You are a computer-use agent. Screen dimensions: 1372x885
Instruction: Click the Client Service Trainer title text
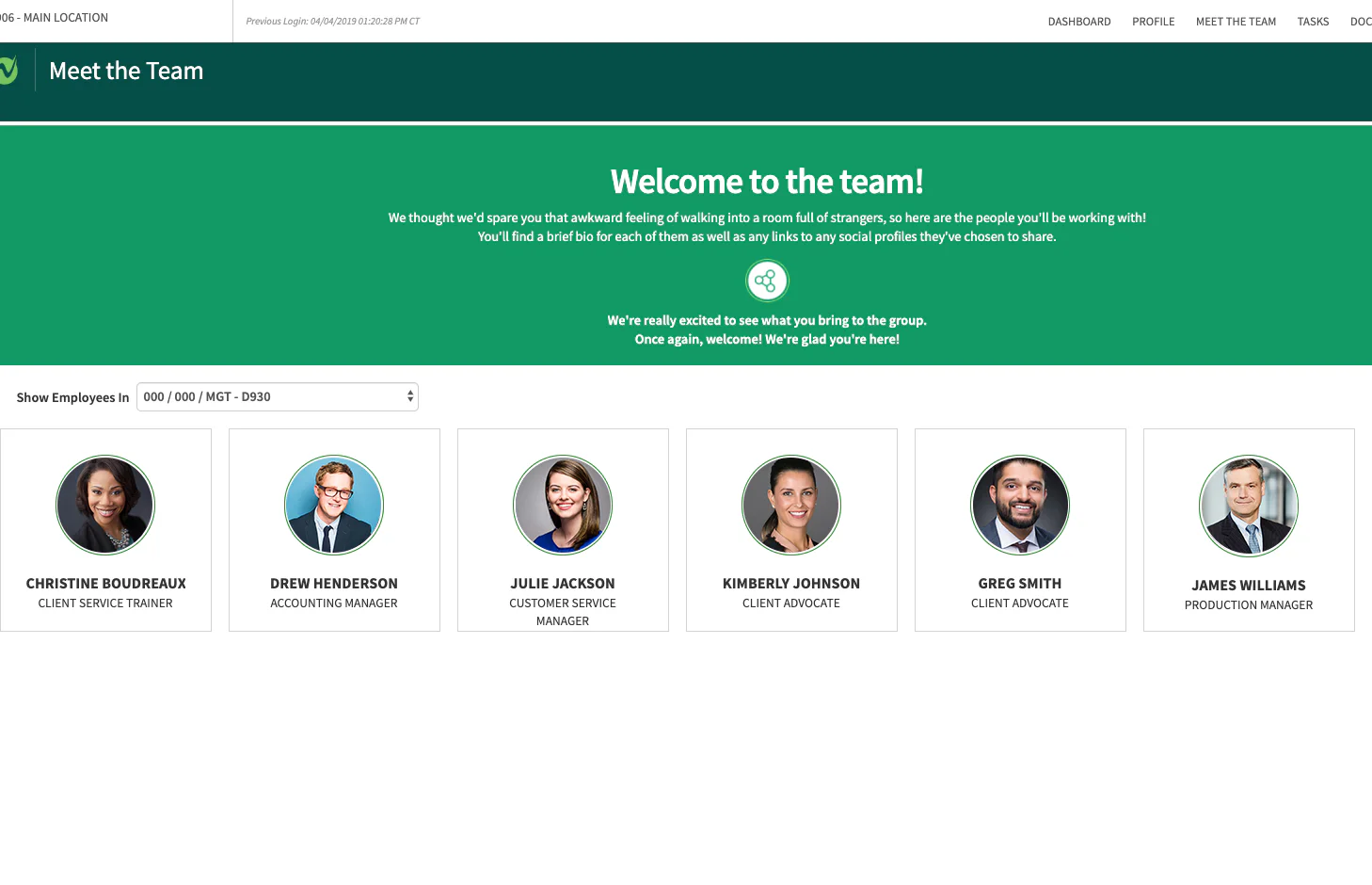pos(105,603)
